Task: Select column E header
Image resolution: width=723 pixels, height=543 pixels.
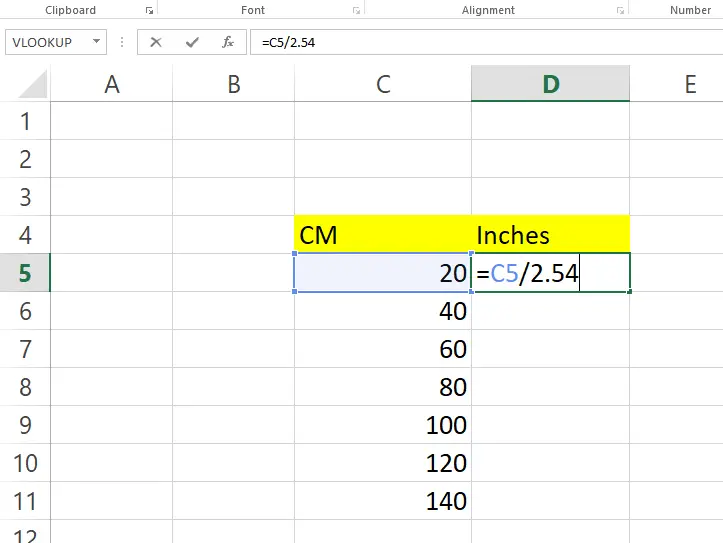Action: [x=676, y=84]
